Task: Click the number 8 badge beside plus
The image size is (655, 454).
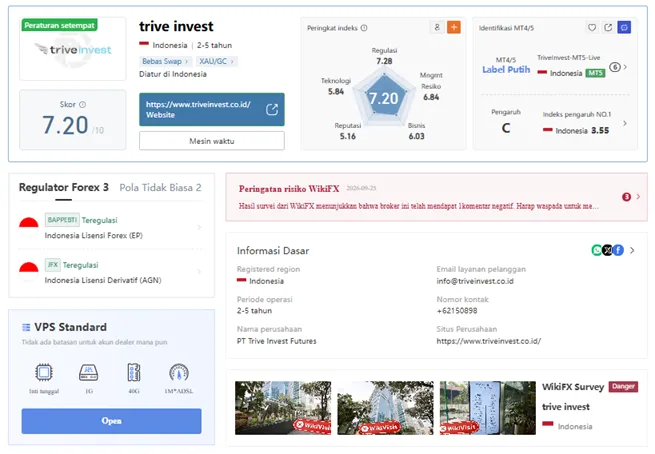Action: click(437, 28)
